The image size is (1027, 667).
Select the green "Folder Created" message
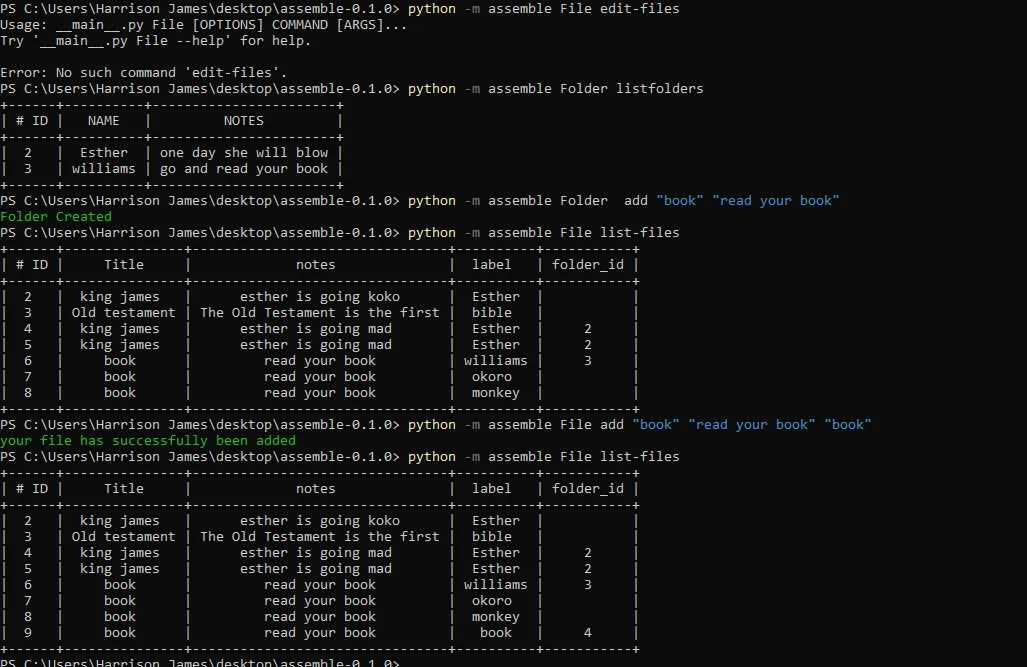[56, 216]
